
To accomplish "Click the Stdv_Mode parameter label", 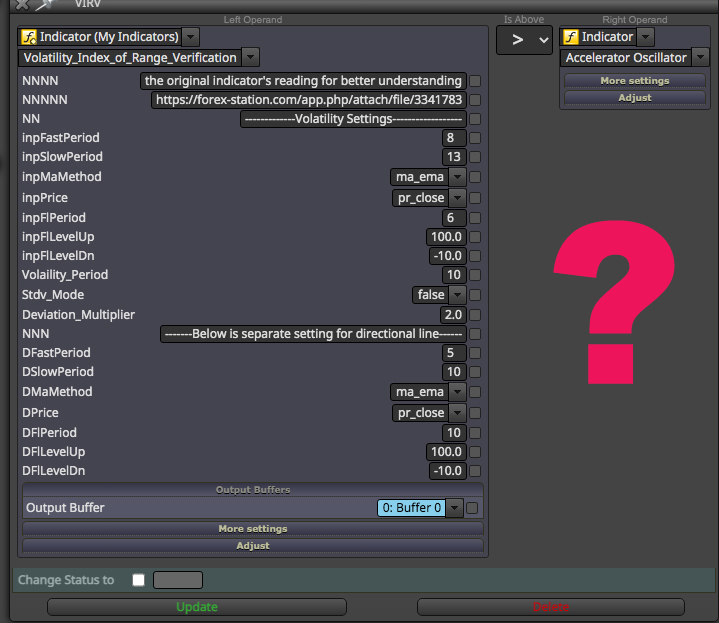I will [53, 295].
